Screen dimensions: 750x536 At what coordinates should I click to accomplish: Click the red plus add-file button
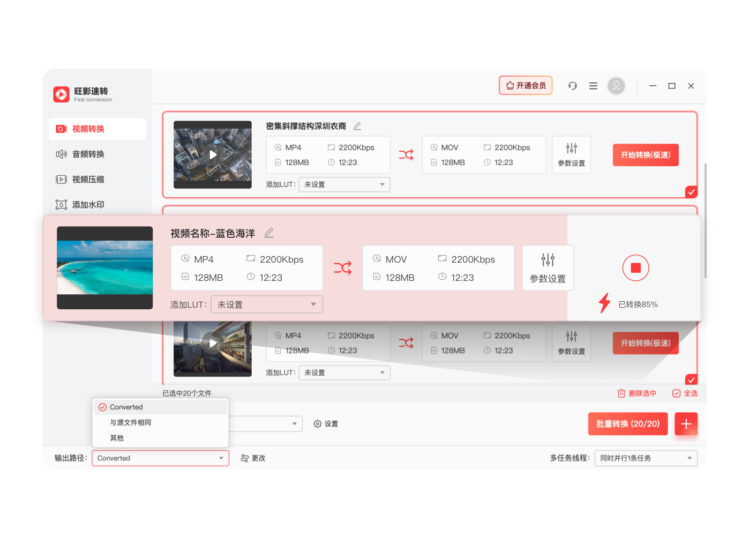click(x=686, y=424)
